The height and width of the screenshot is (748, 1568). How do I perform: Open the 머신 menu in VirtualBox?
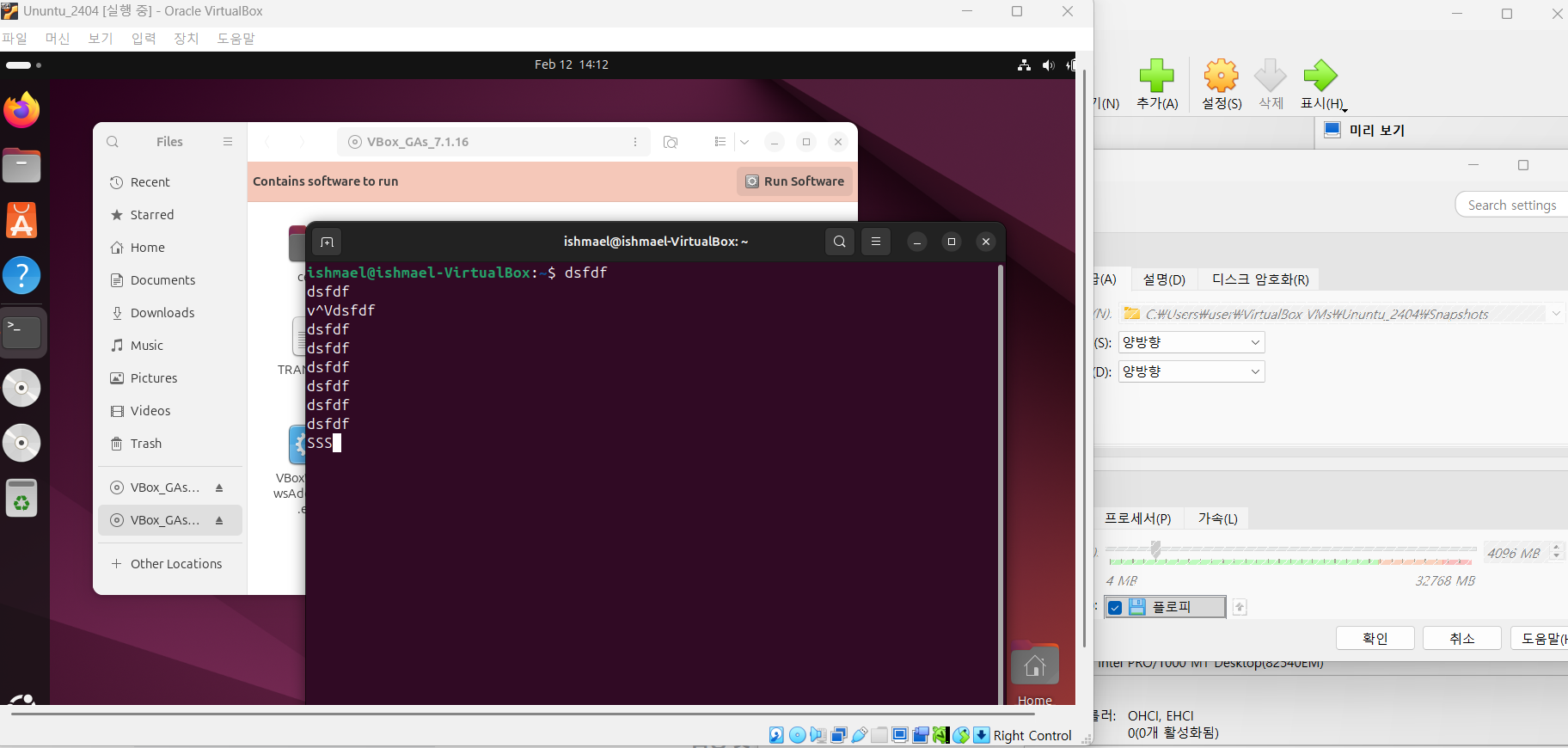pos(58,39)
